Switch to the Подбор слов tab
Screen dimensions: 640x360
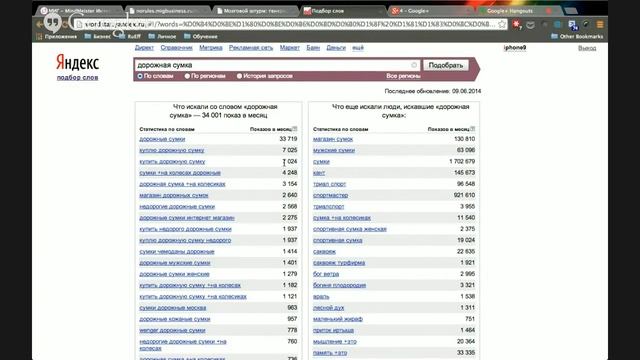[x=343, y=11]
